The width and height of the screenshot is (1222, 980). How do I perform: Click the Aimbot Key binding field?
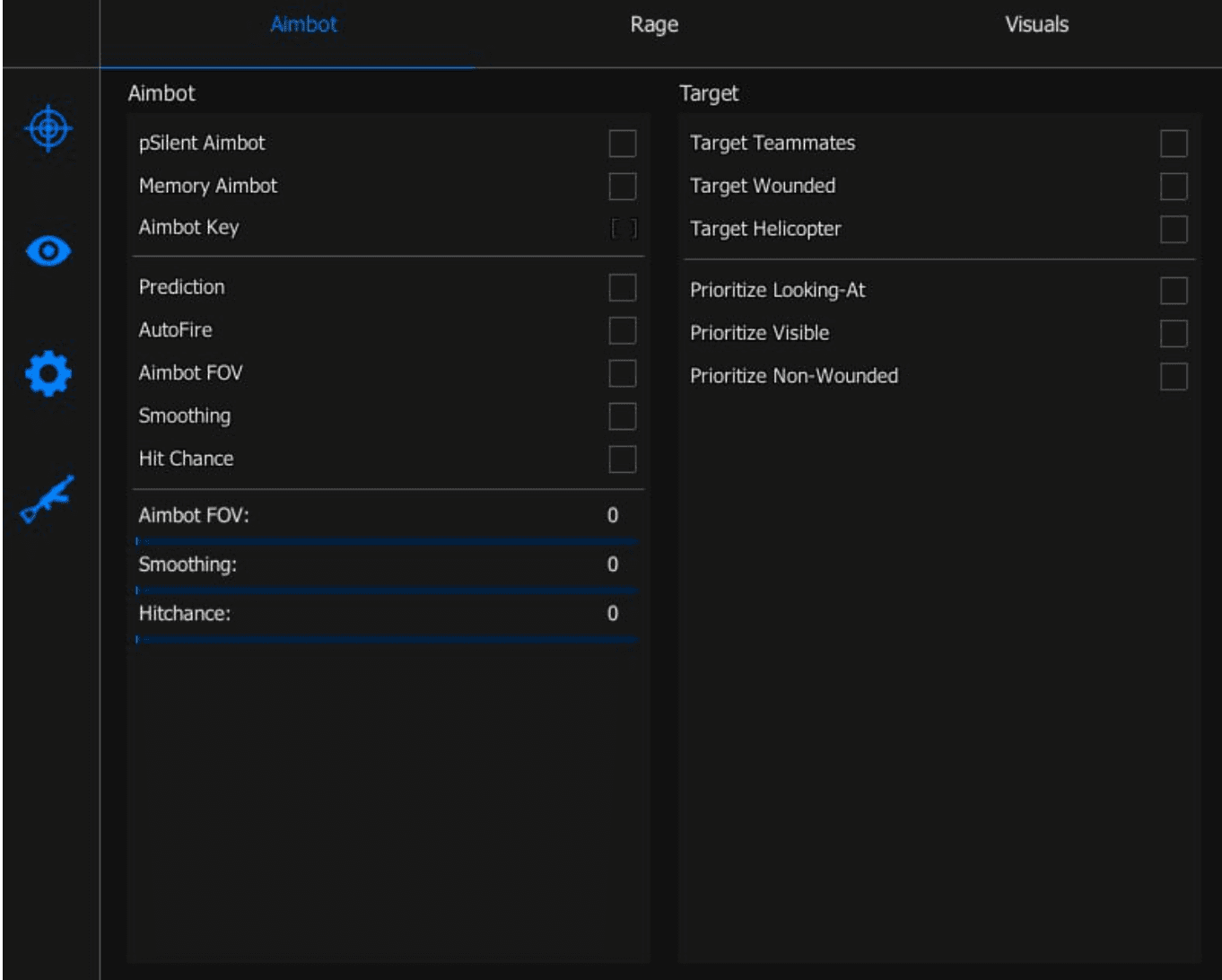point(624,229)
